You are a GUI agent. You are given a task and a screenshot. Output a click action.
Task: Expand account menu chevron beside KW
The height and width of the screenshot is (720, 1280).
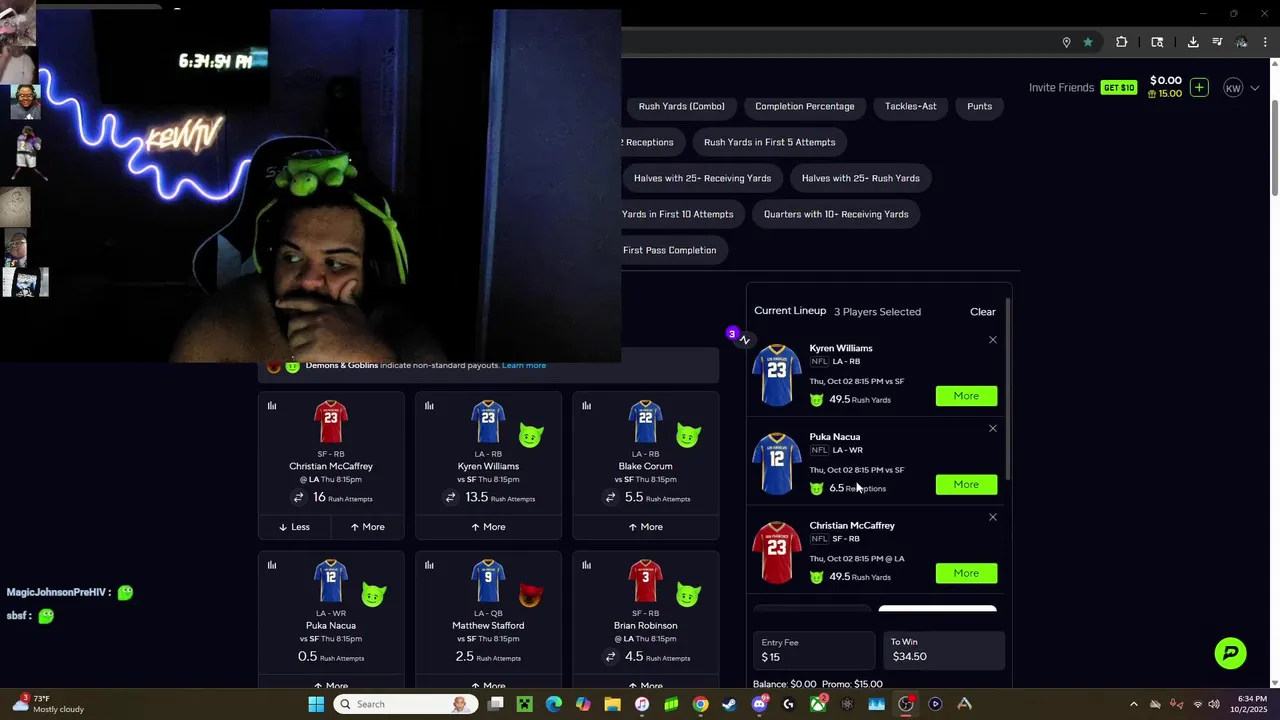tap(1255, 88)
